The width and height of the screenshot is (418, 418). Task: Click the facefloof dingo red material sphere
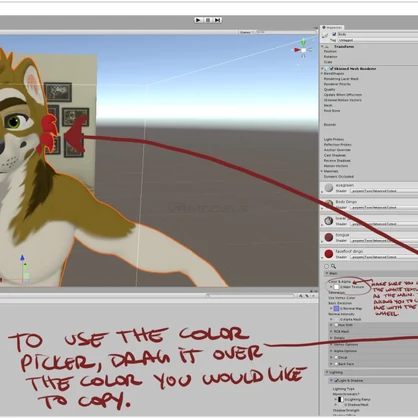(329, 254)
